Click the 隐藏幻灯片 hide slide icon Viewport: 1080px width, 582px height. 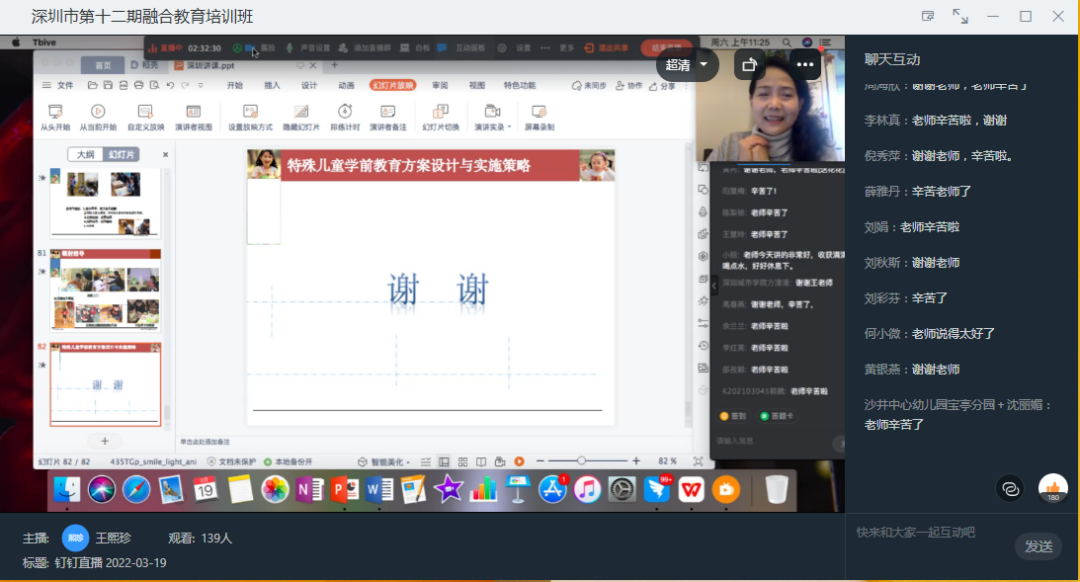click(300, 112)
